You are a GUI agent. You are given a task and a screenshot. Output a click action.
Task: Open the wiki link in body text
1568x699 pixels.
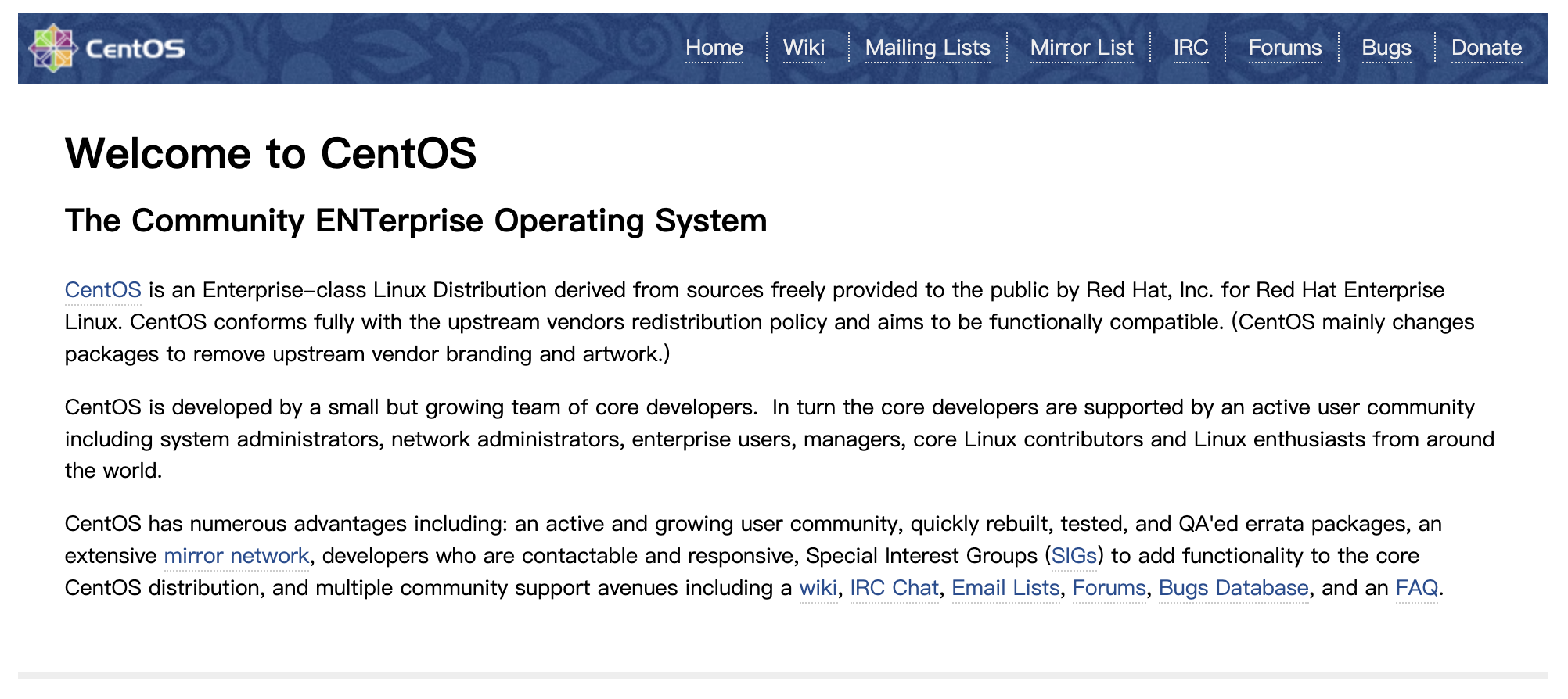818,588
